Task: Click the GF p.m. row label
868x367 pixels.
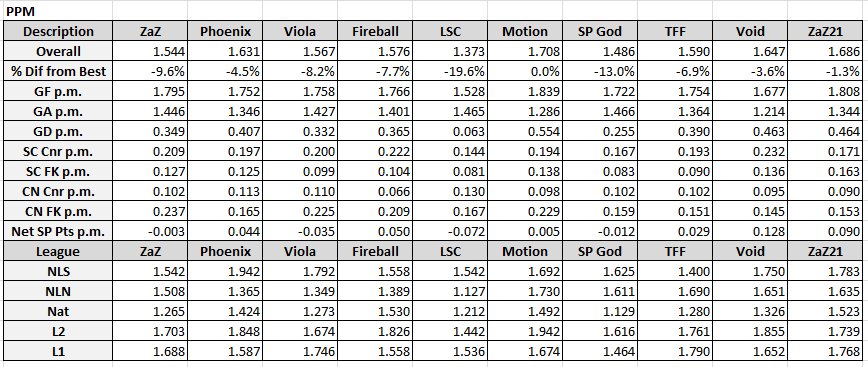Action: pyautogui.click(x=58, y=91)
